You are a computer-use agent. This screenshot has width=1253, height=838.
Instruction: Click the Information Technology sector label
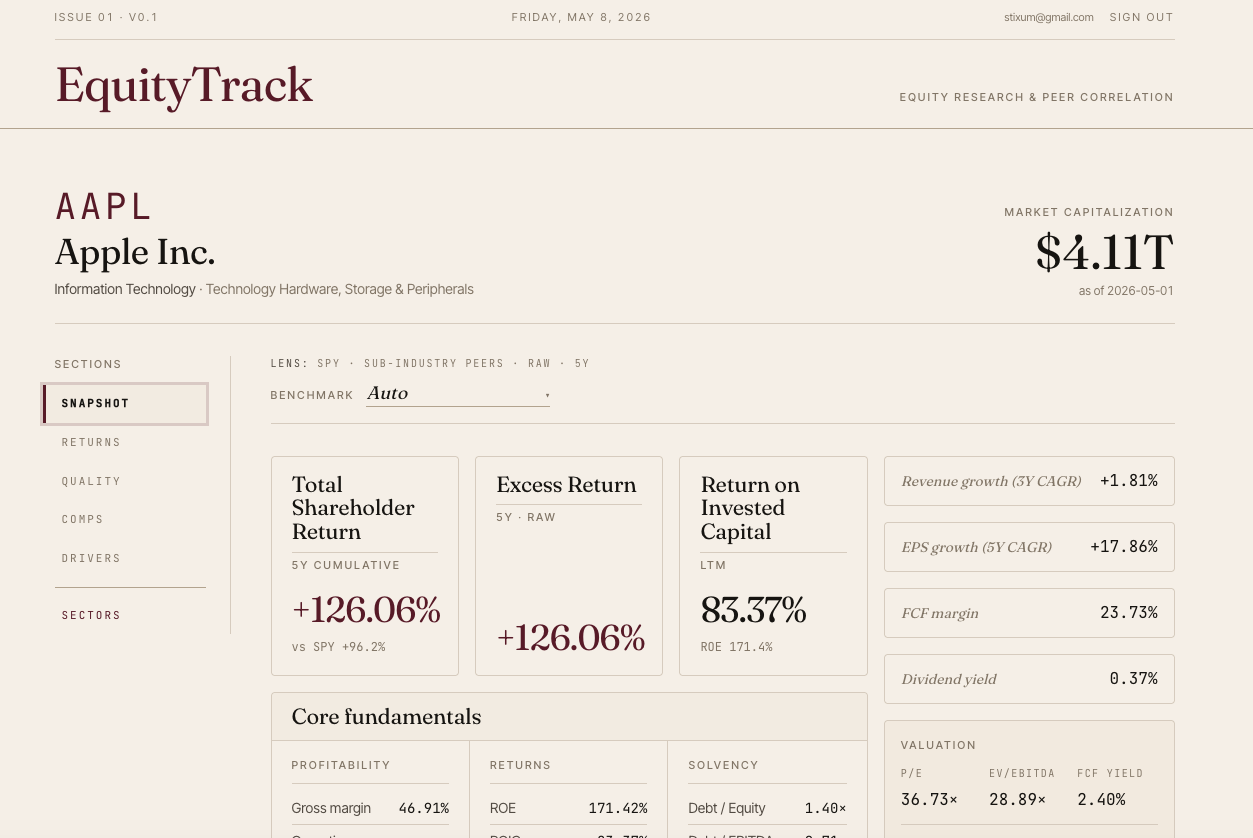(125, 289)
